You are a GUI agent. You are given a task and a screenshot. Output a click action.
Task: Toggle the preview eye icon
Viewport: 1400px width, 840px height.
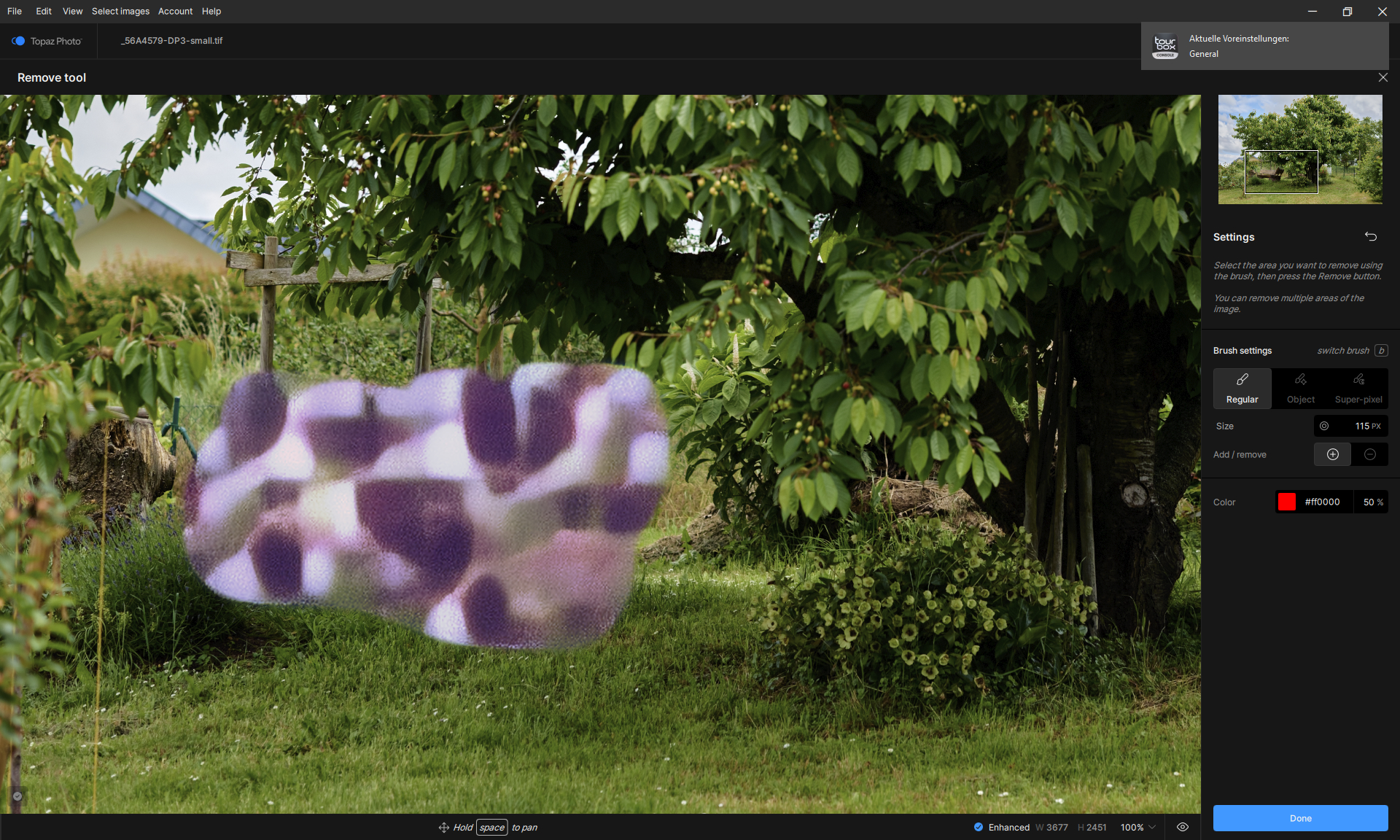click(1183, 827)
